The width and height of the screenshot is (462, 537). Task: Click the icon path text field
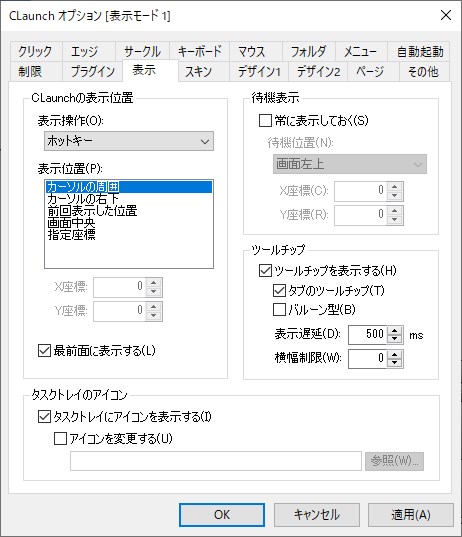click(x=216, y=461)
